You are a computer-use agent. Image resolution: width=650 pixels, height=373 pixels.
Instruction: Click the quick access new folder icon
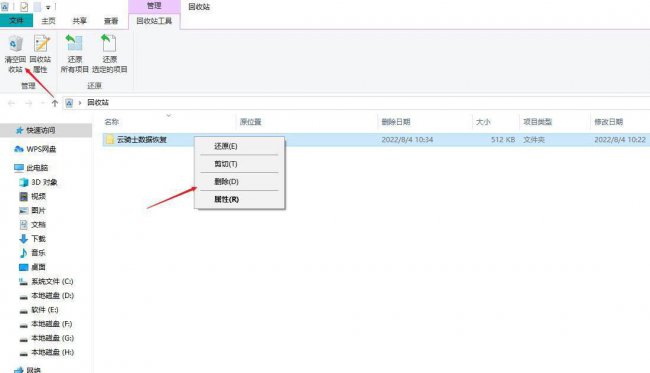(37, 7)
